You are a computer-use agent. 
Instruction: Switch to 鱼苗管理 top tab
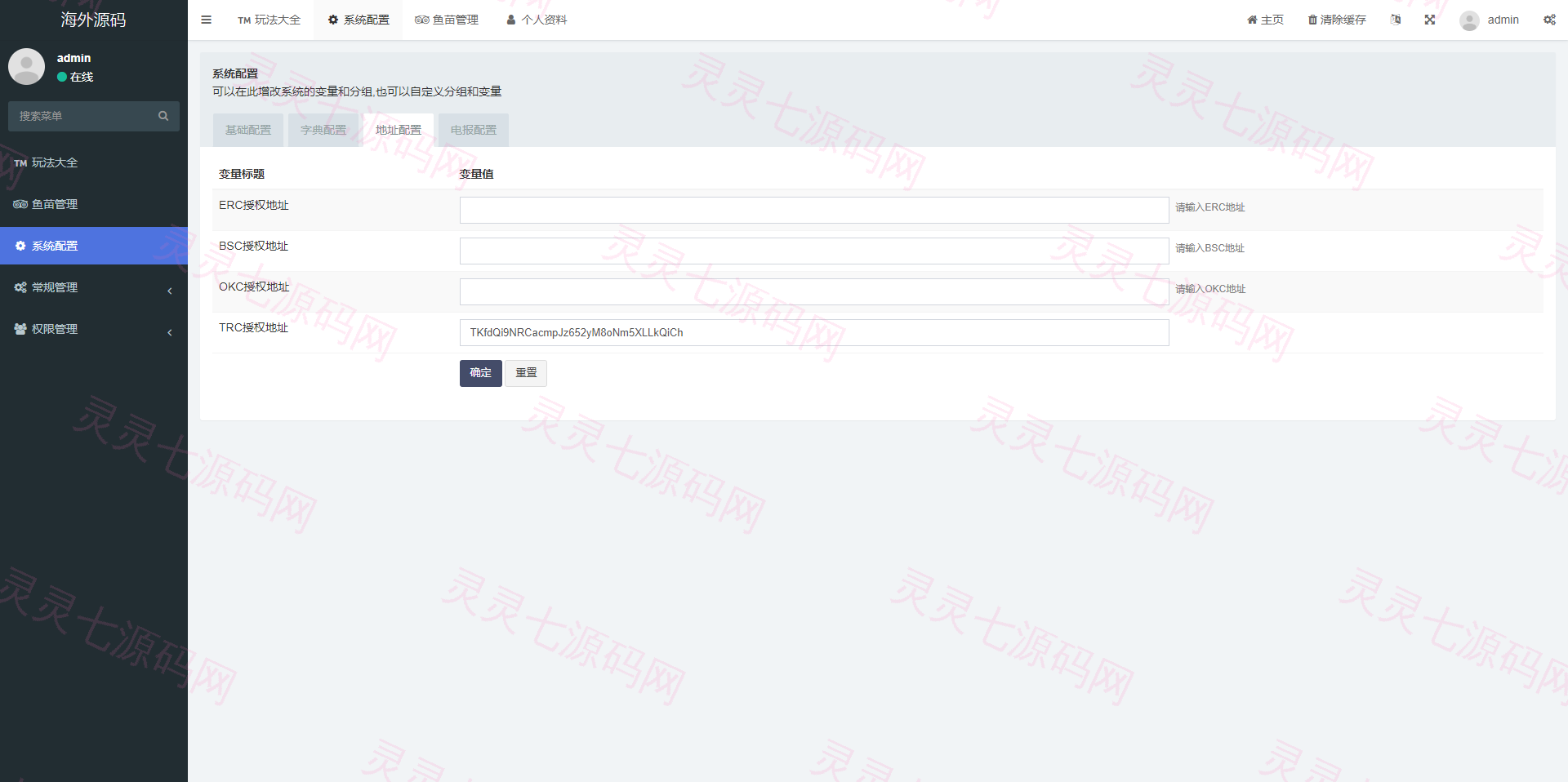click(447, 20)
